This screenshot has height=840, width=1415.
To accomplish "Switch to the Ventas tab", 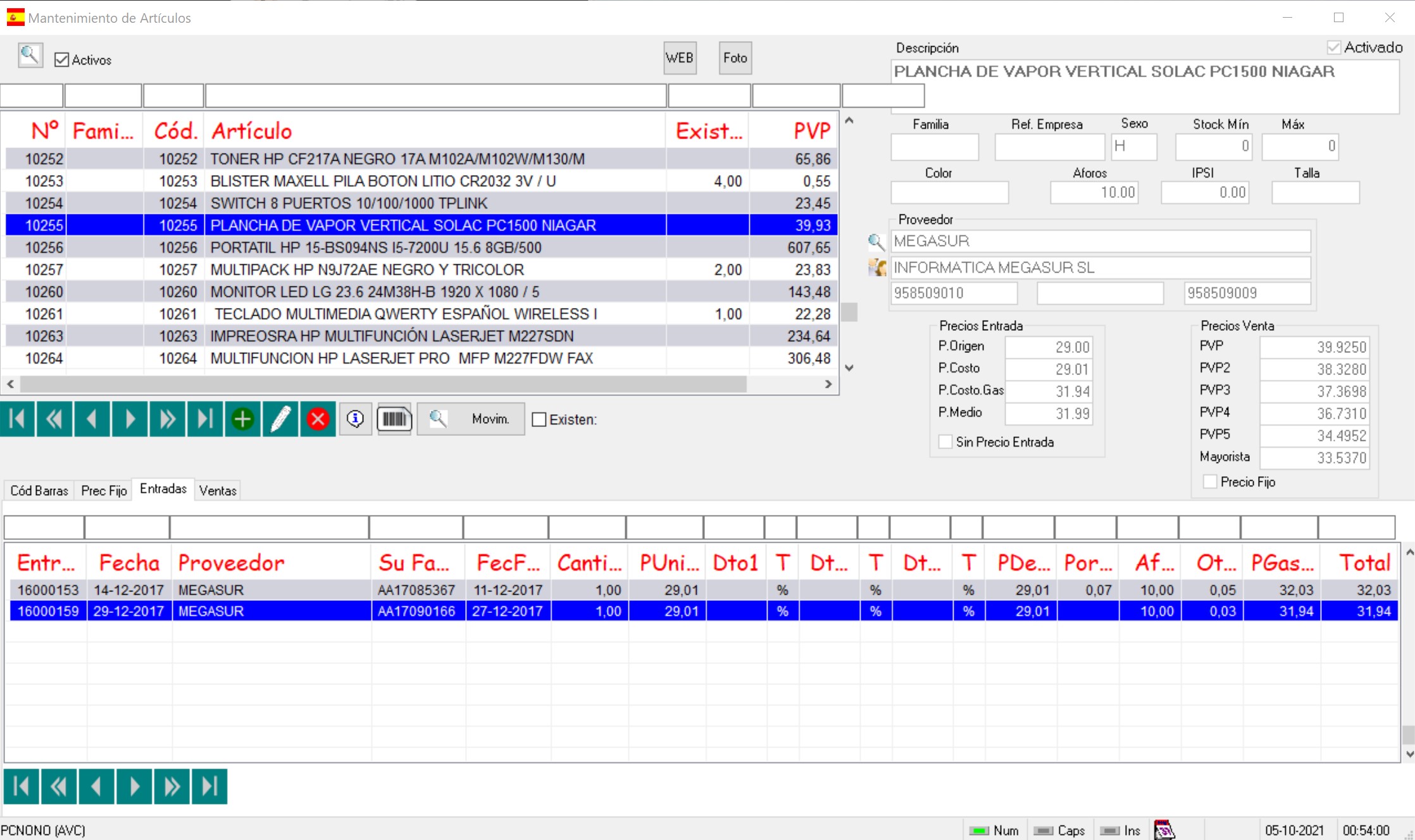I will (217, 490).
